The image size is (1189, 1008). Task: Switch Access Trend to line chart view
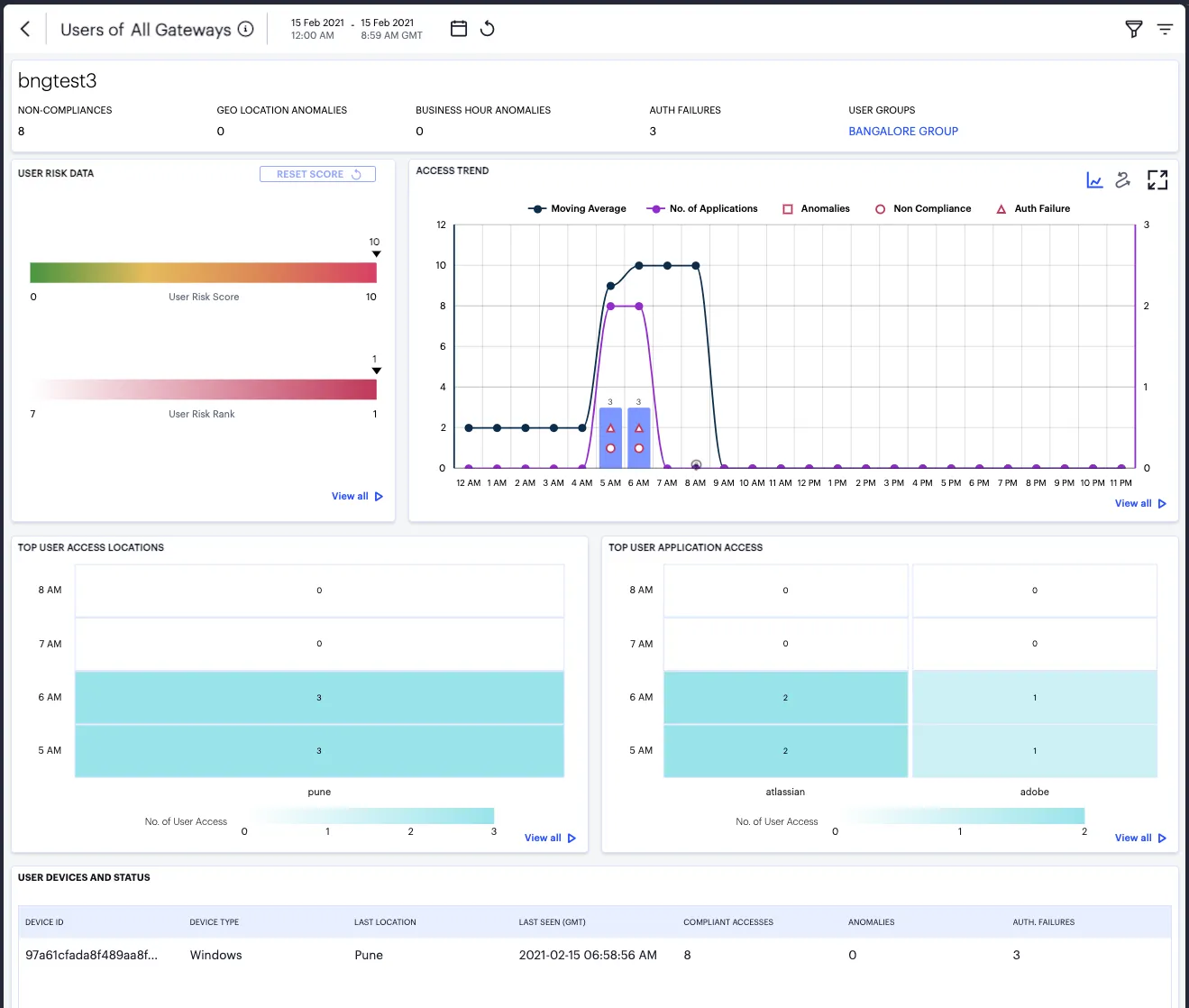pos(1094,180)
